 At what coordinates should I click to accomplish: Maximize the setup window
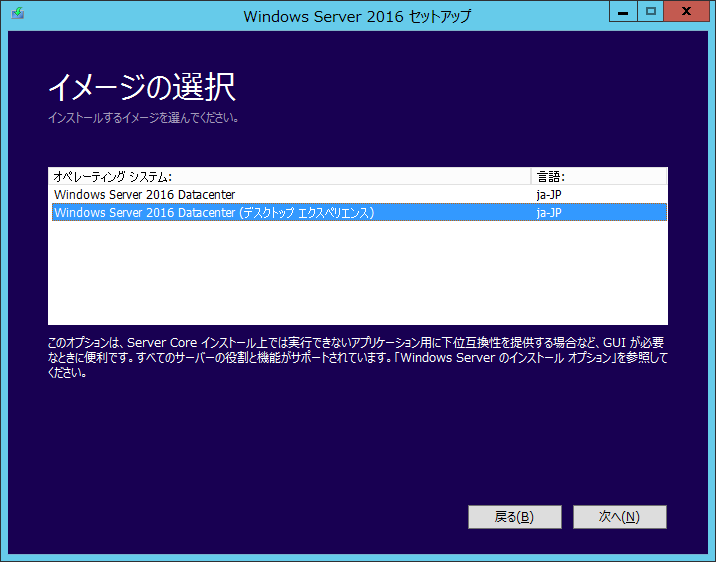[x=650, y=11]
